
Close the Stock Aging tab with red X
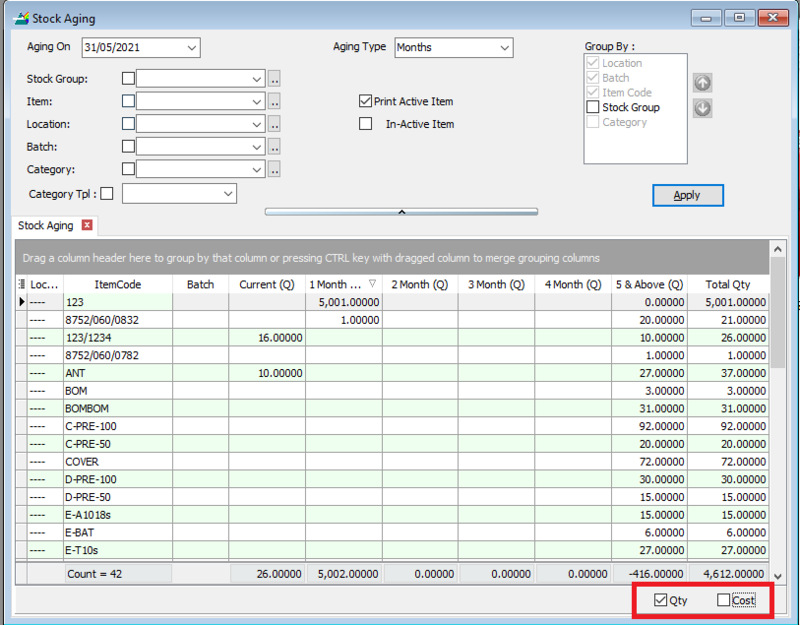pyautogui.click(x=87, y=226)
